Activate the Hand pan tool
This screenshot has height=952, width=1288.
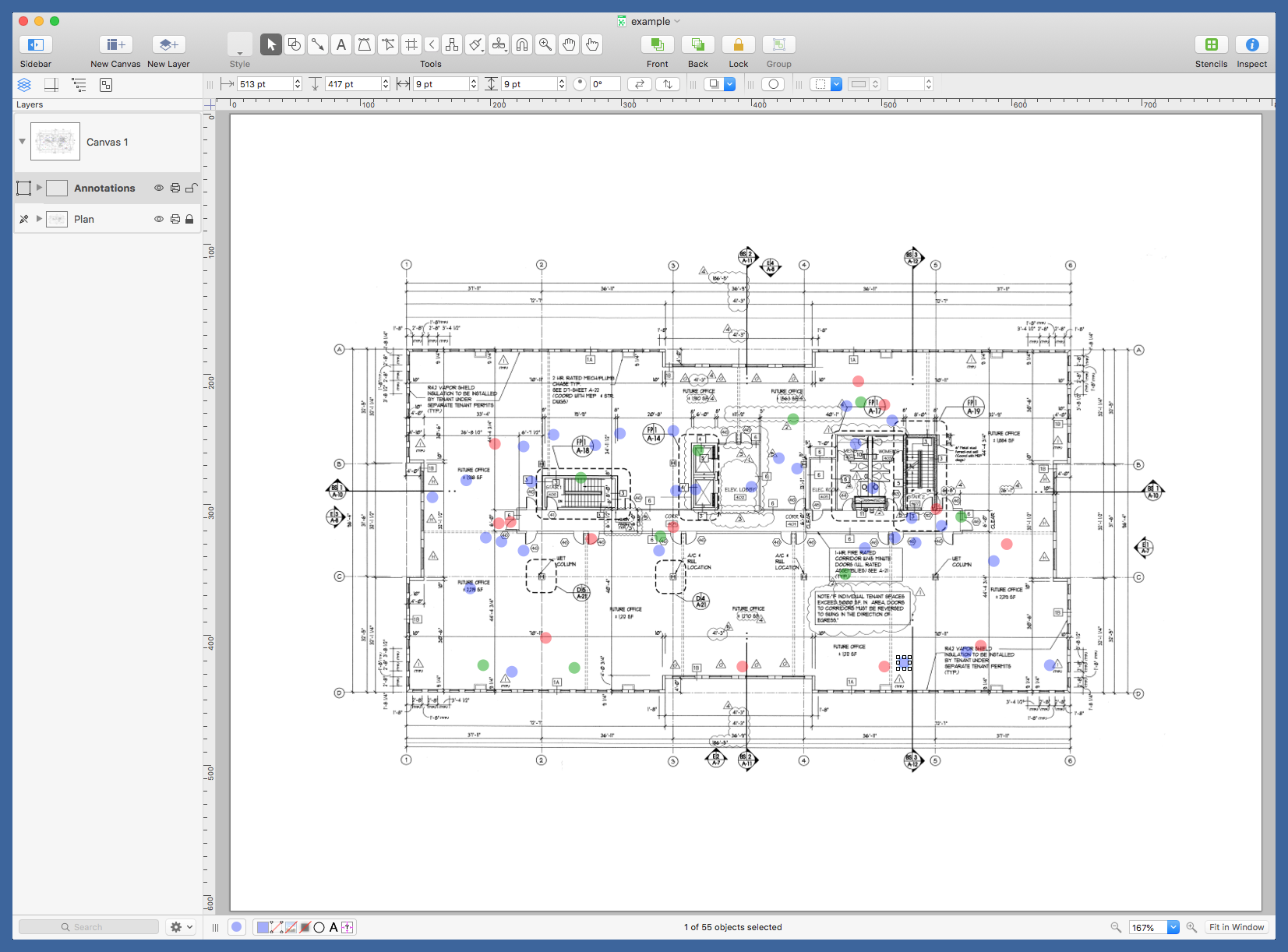click(x=569, y=44)
